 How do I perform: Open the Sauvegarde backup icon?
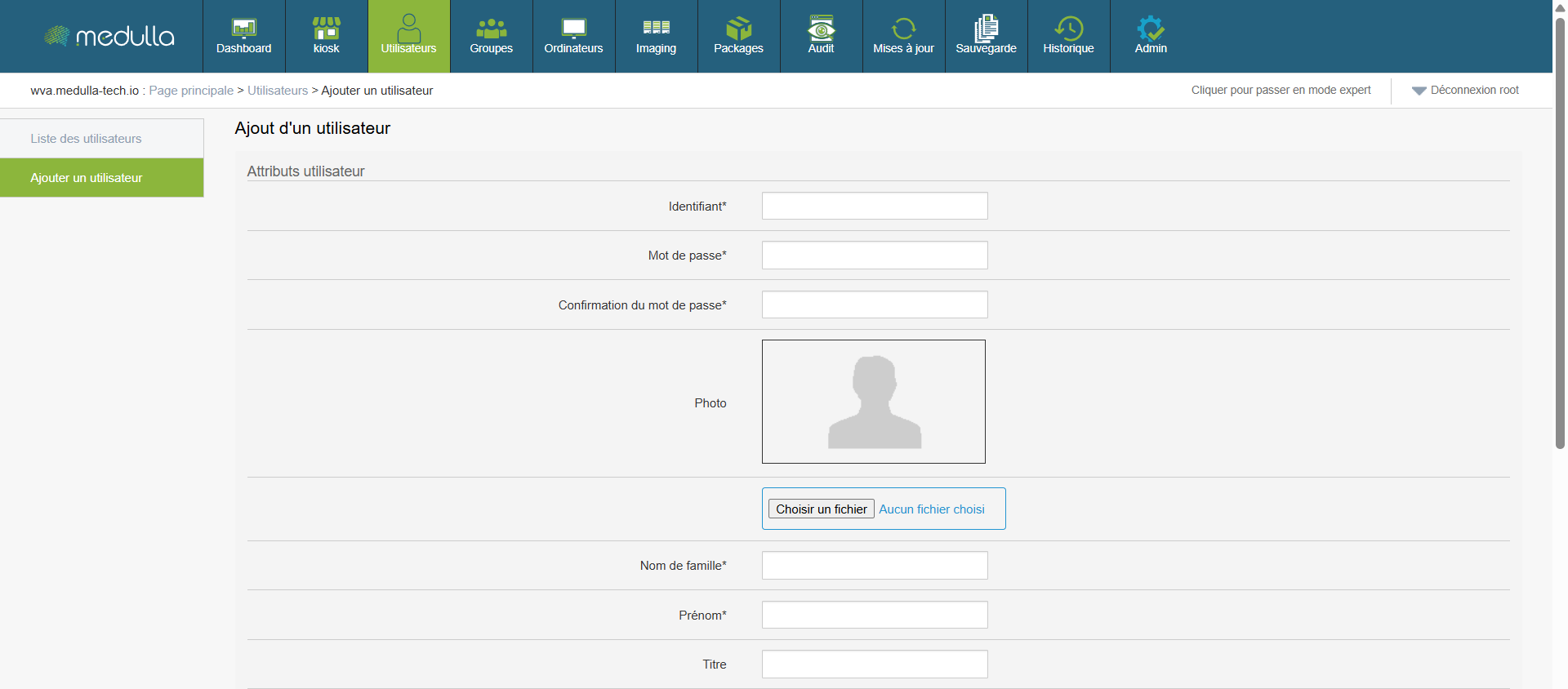click(986, 29)
